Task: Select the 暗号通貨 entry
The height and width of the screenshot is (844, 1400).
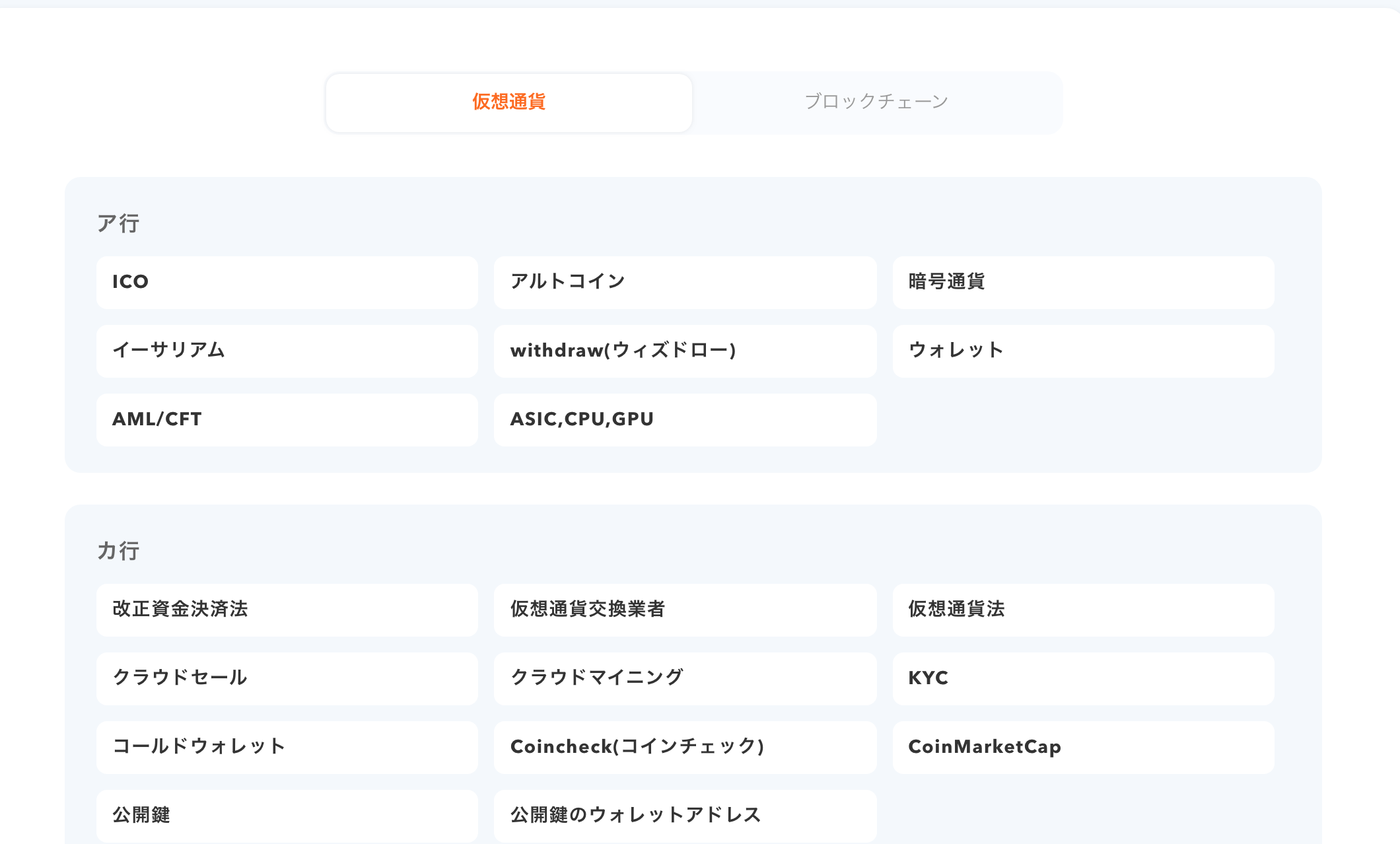Action: pos(1083,283)
